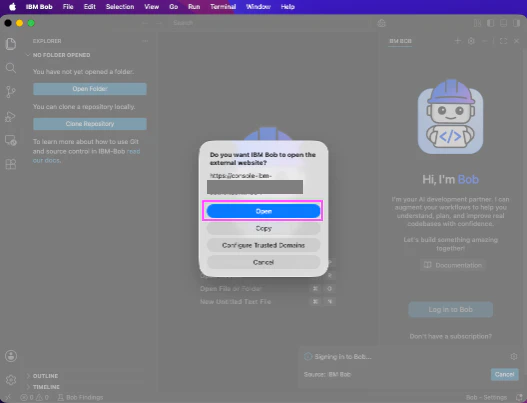The width and height of the screenshot is (527, 403).
Task: Click errors and warnings count in status bar
Action: (35, 398)
